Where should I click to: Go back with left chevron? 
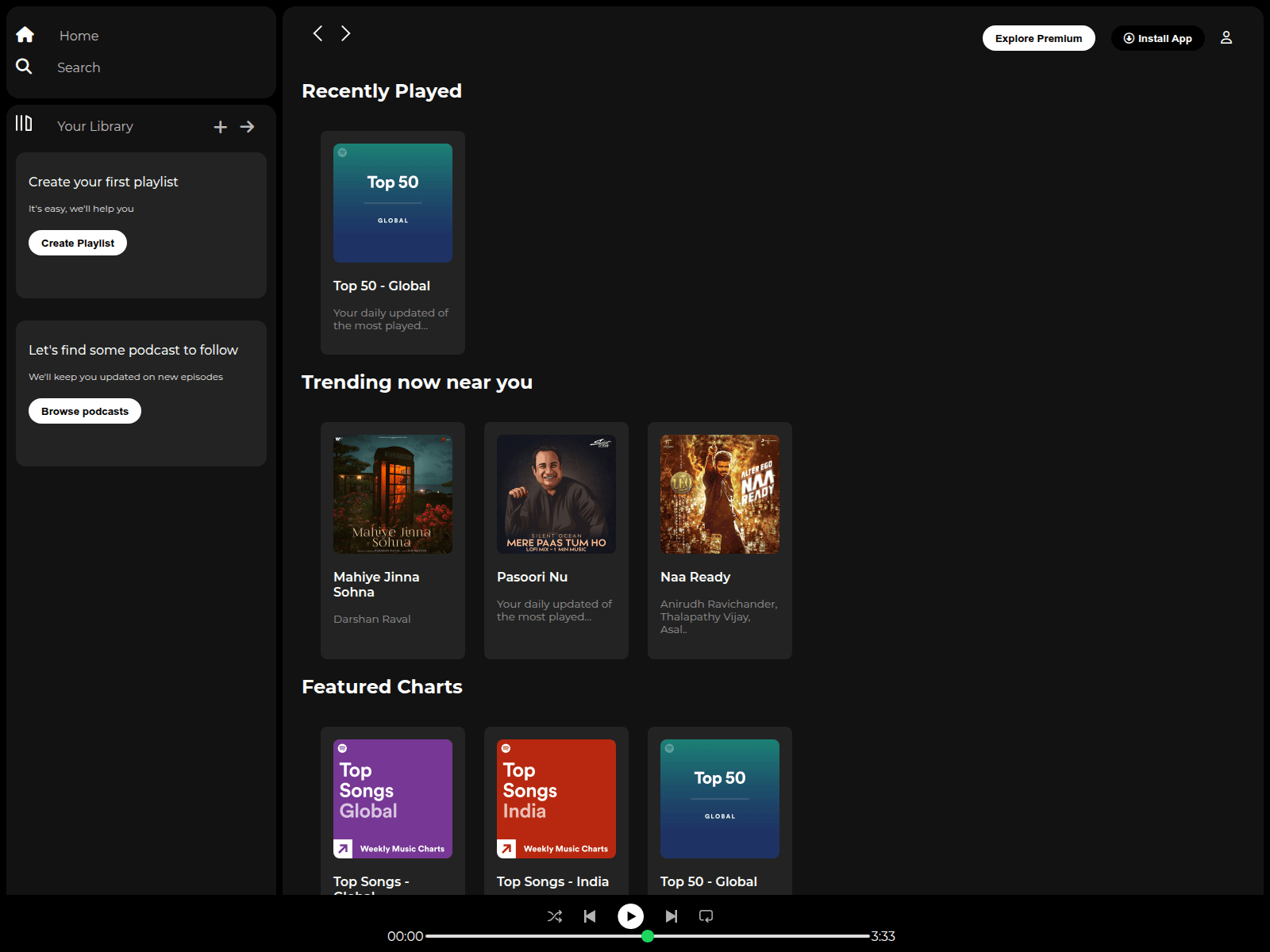[317, 33]
